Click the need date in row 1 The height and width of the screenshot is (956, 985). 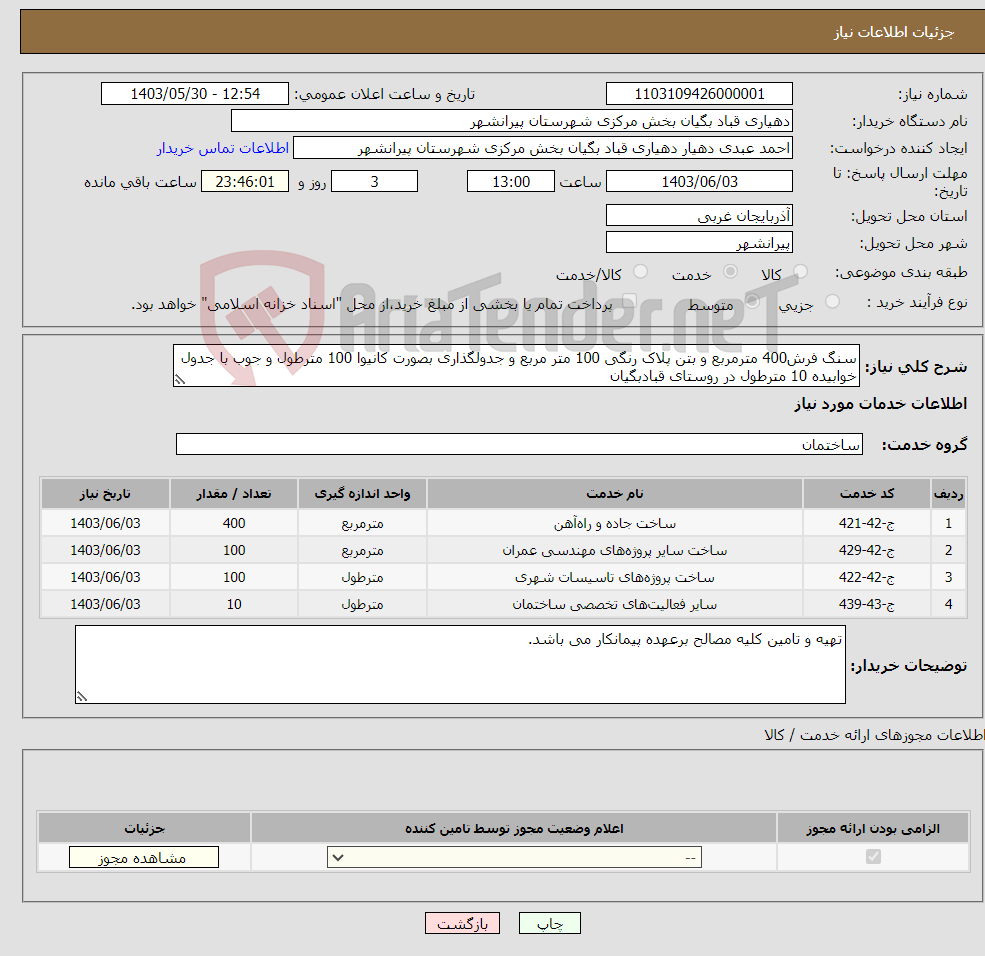pos(106,523)
